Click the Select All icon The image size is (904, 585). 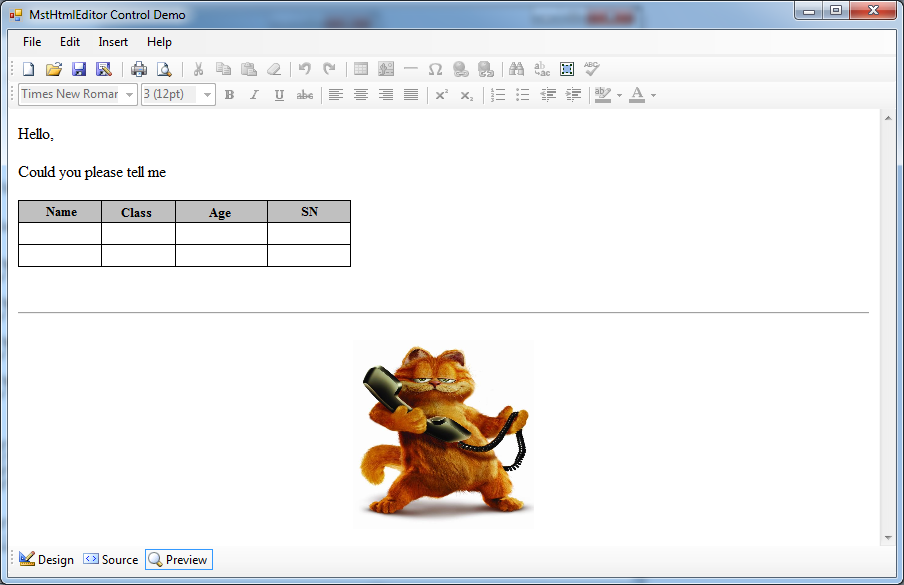tap(567, 69)
